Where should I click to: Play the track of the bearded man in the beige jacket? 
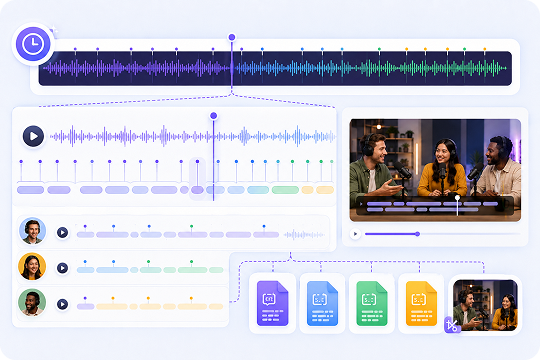(x=62, y=304)
